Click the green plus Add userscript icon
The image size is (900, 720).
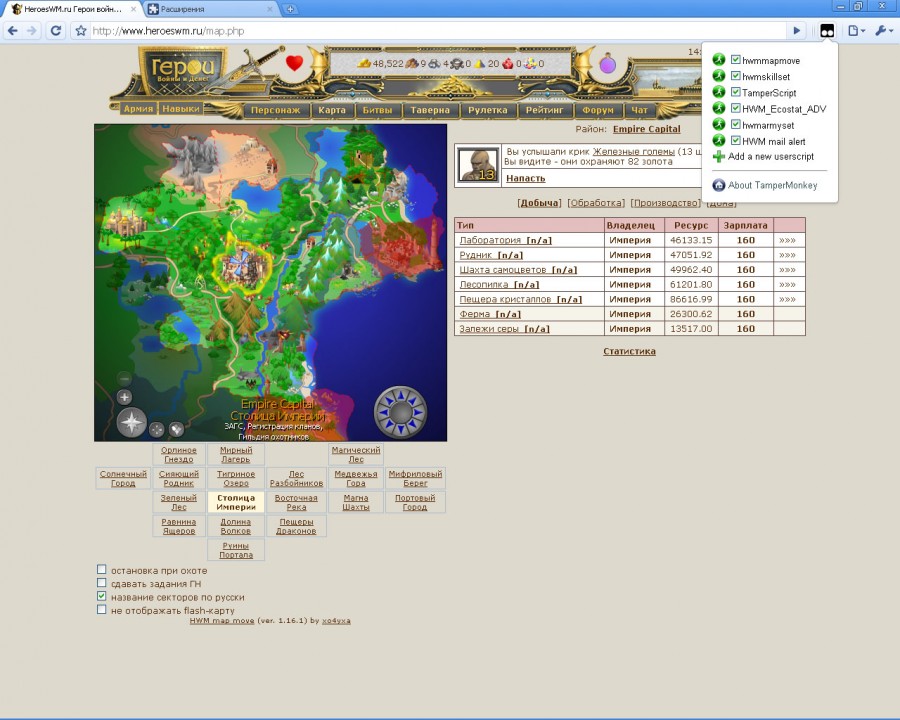pos(719,156)
